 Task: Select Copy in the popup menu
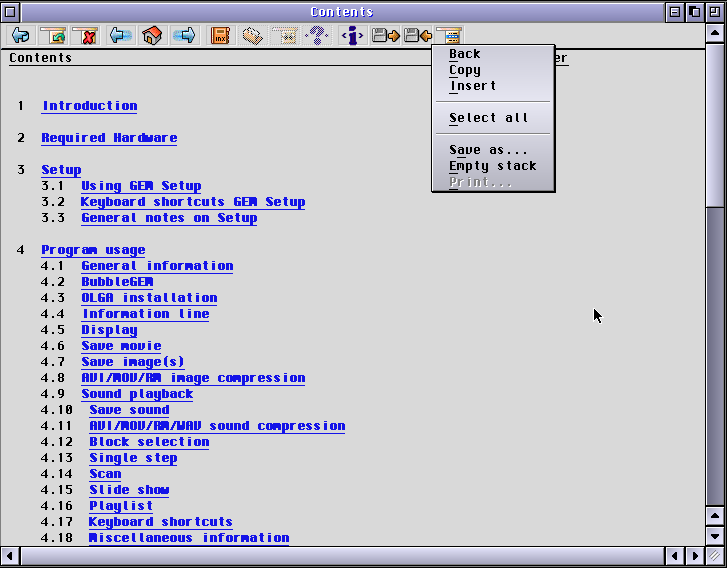(x=465, y=70)
